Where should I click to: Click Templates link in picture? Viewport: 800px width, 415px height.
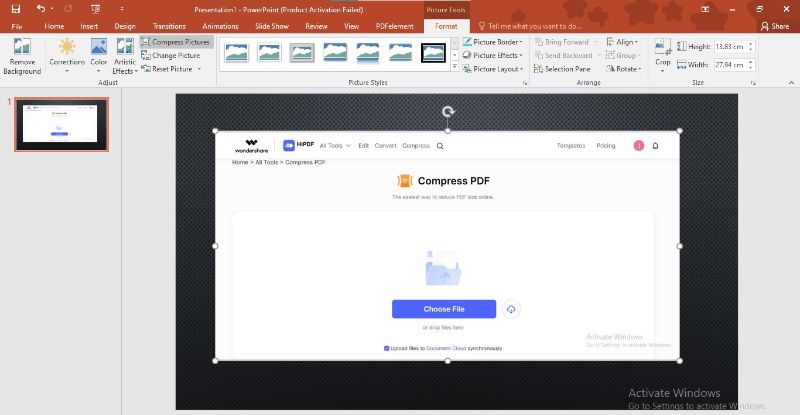(571, 145)
